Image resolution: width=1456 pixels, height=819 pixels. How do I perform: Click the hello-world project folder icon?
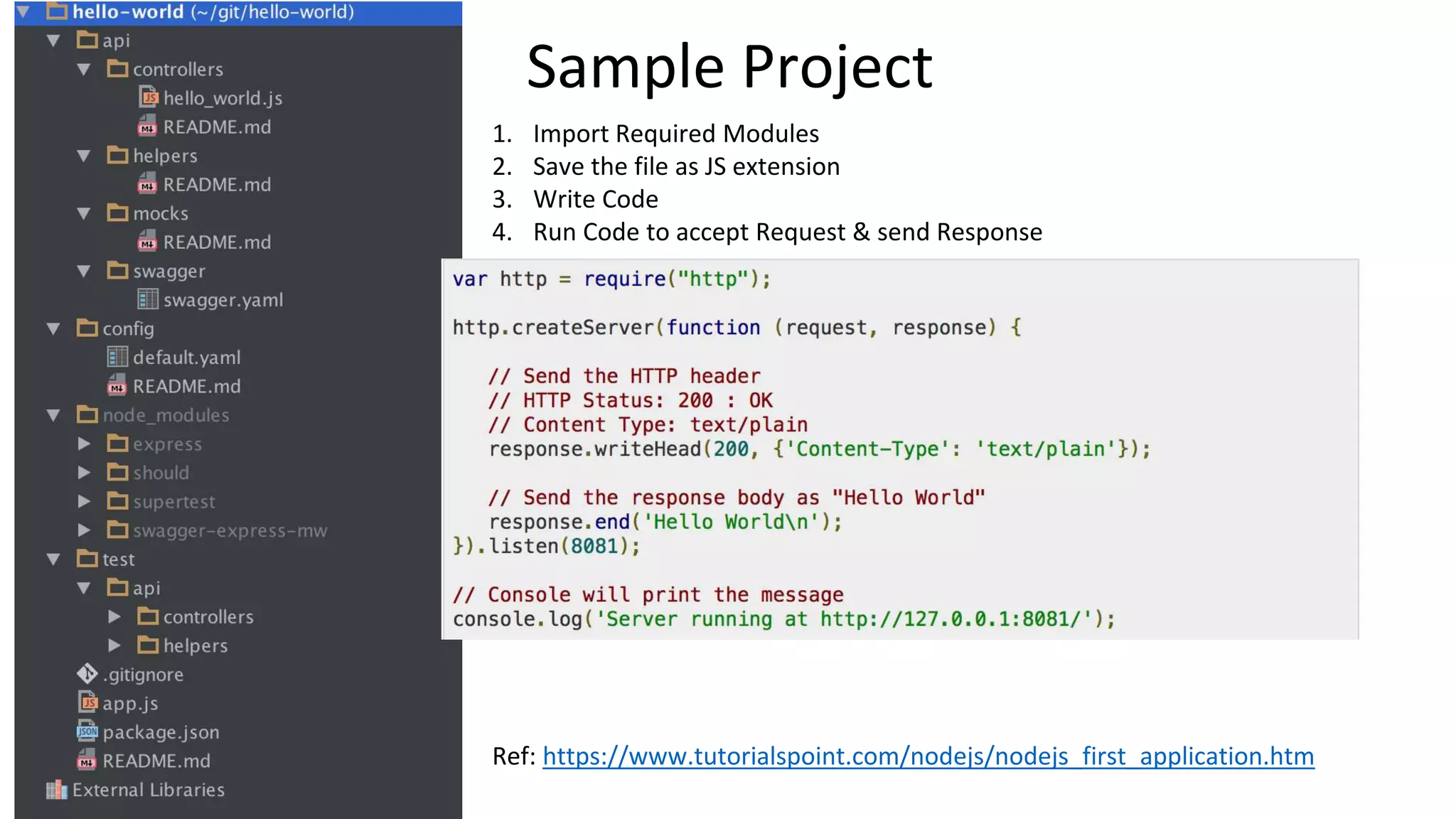[57, 11]
